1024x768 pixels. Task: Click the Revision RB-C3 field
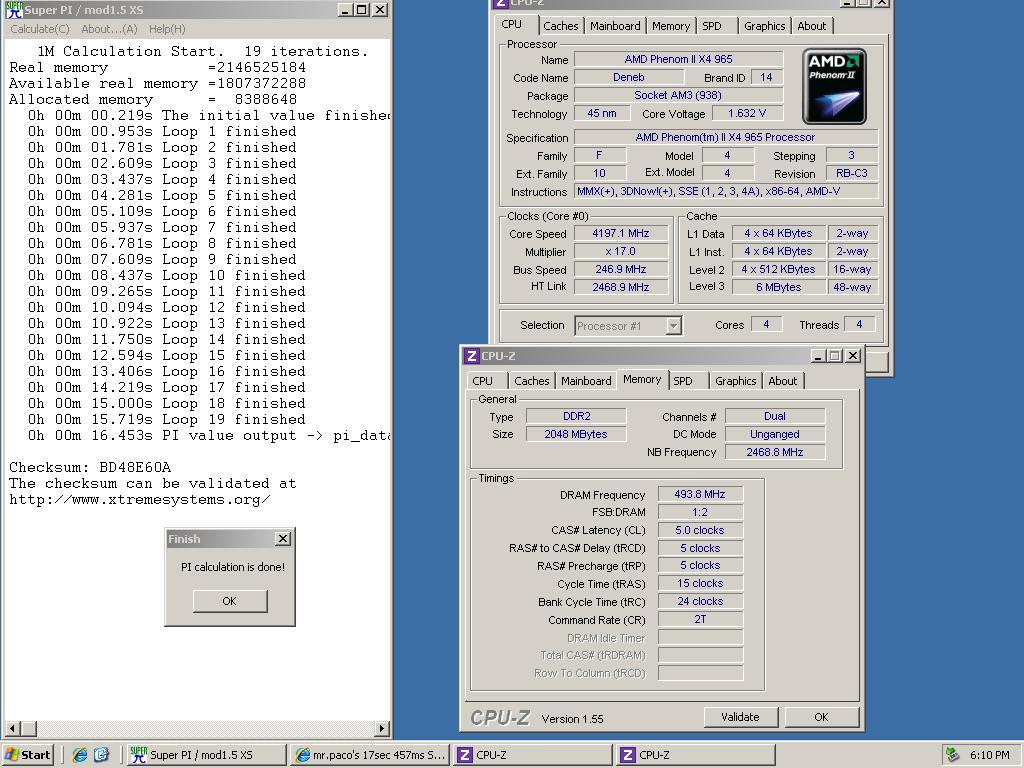tap(852, 173)
